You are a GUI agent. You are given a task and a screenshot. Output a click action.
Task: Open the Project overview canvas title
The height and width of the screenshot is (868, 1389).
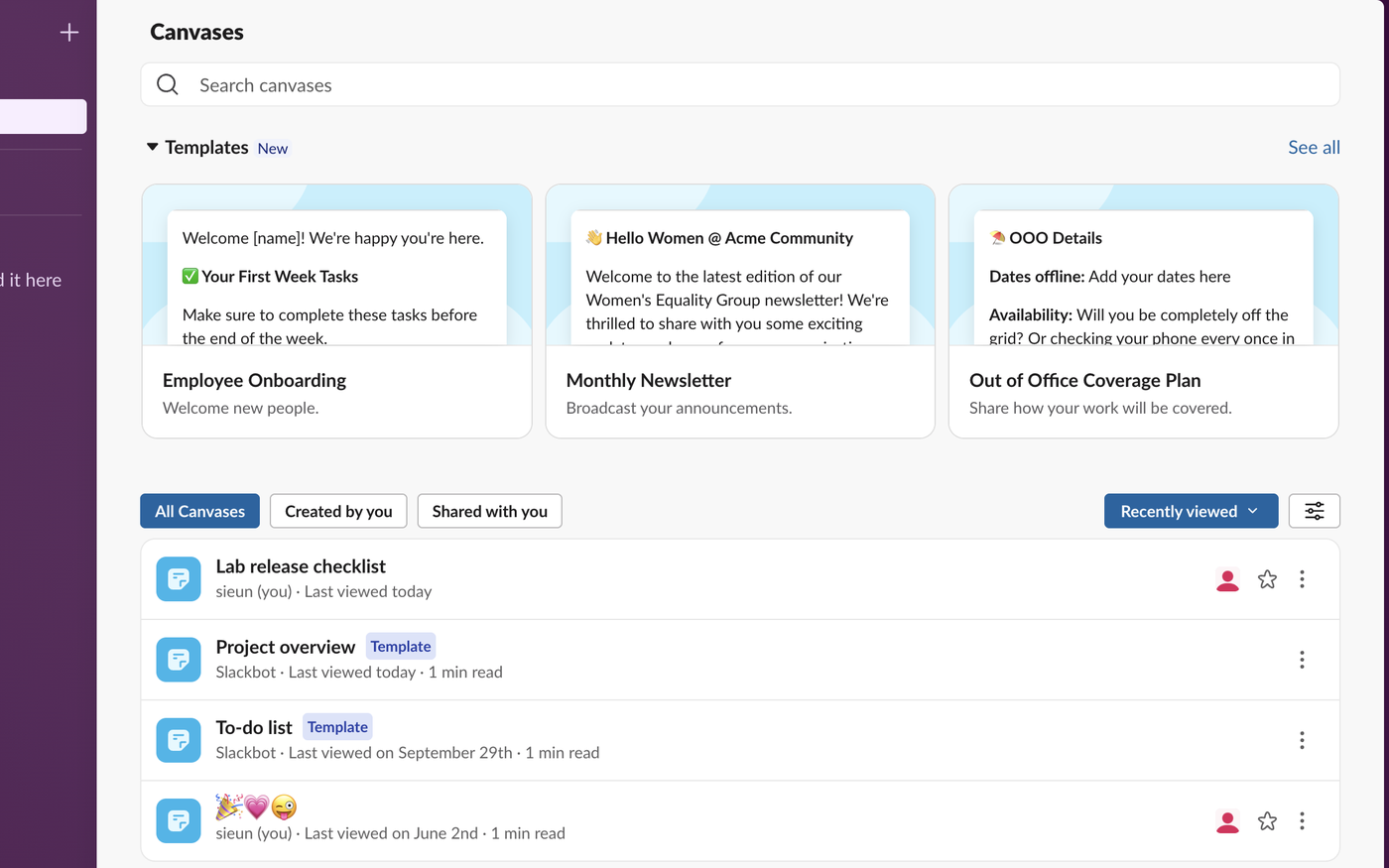(286, 647)
